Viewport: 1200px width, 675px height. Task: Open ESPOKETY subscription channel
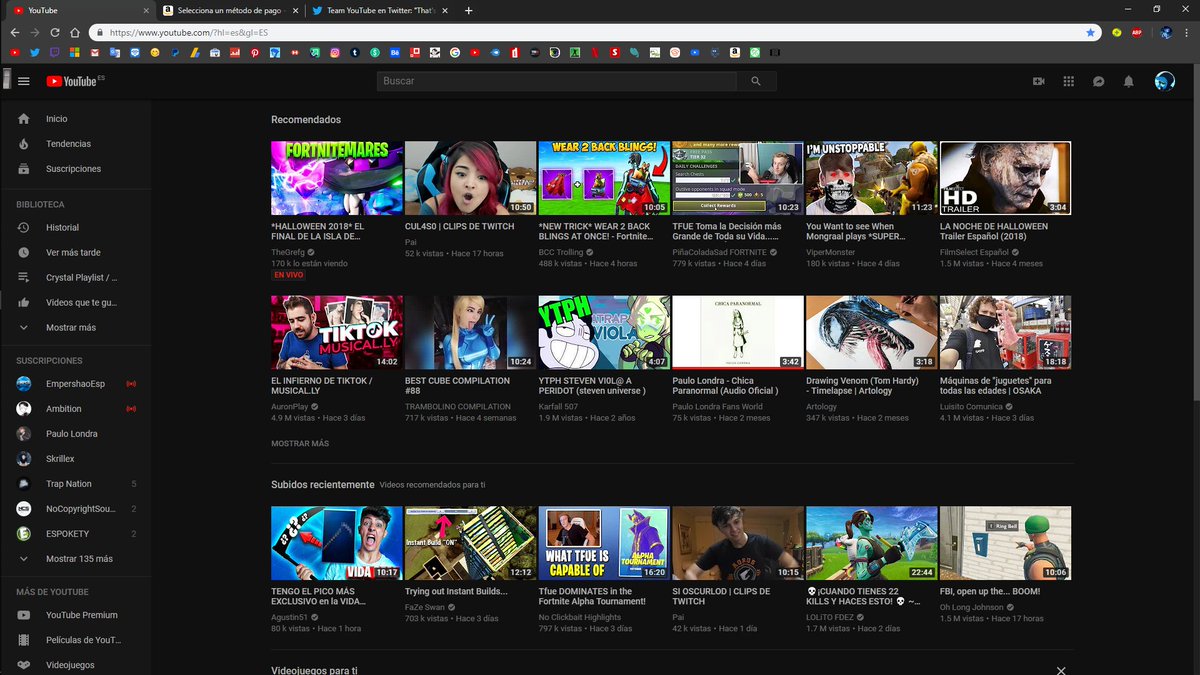coord(76,534)
